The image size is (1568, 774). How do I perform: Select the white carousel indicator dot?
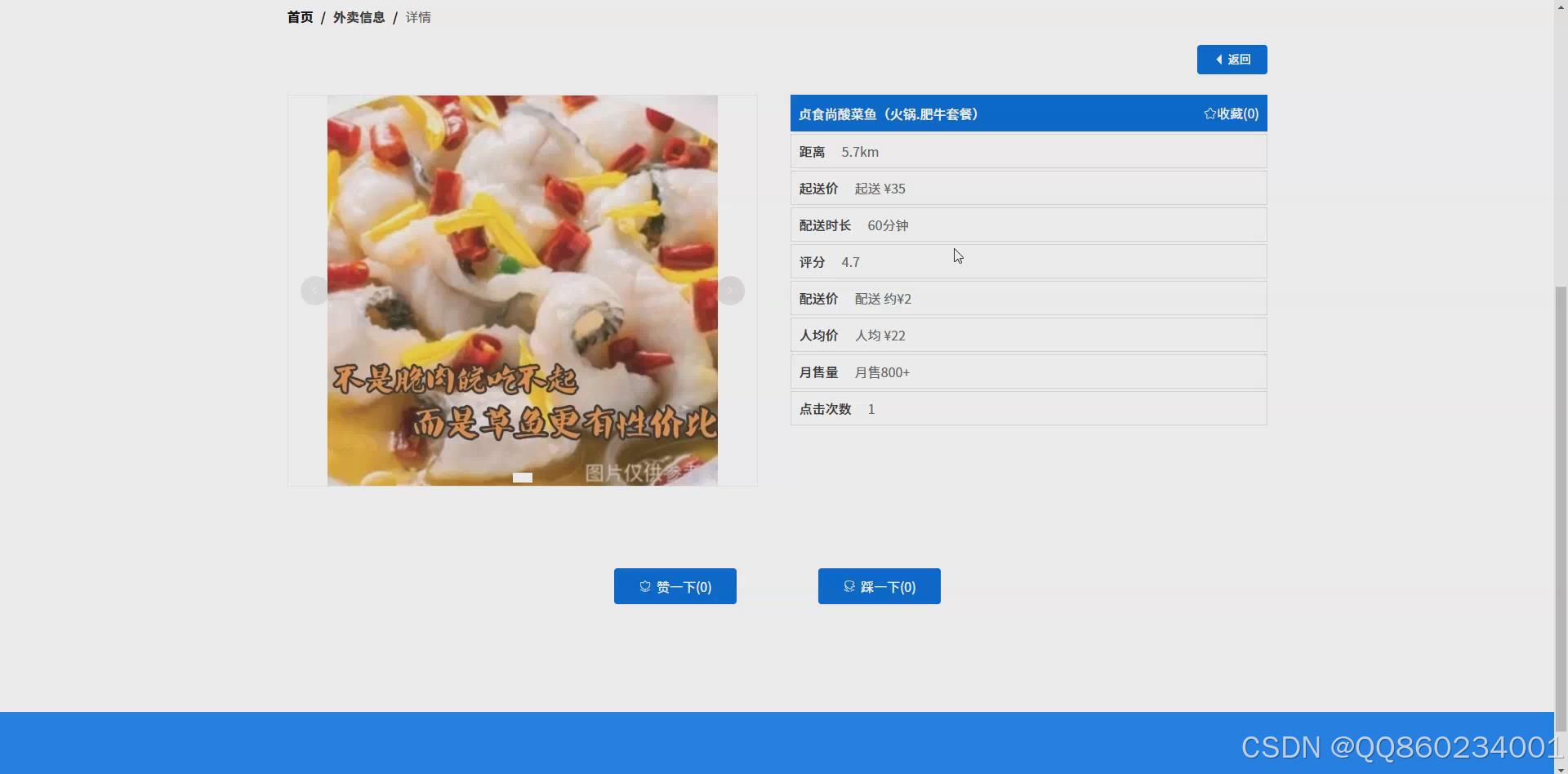point(523,478)
